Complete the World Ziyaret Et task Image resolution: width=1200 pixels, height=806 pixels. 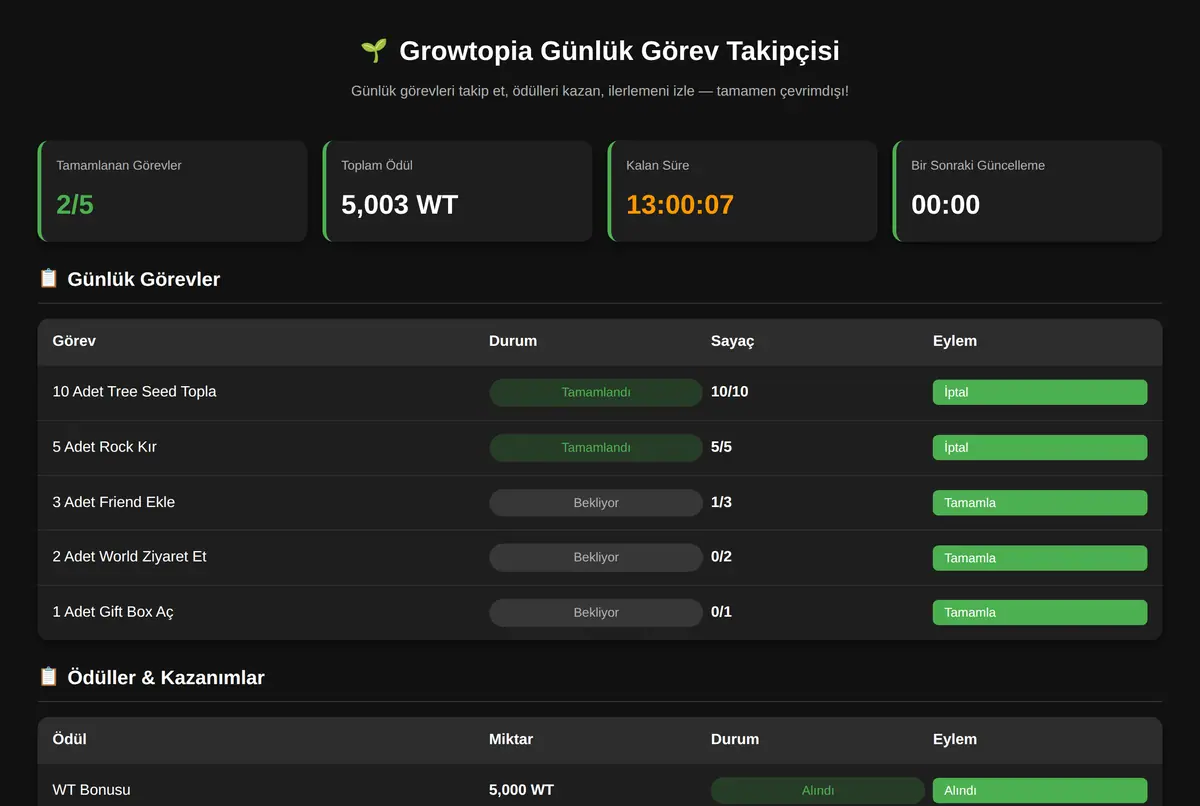click(x=1040, y=558)
